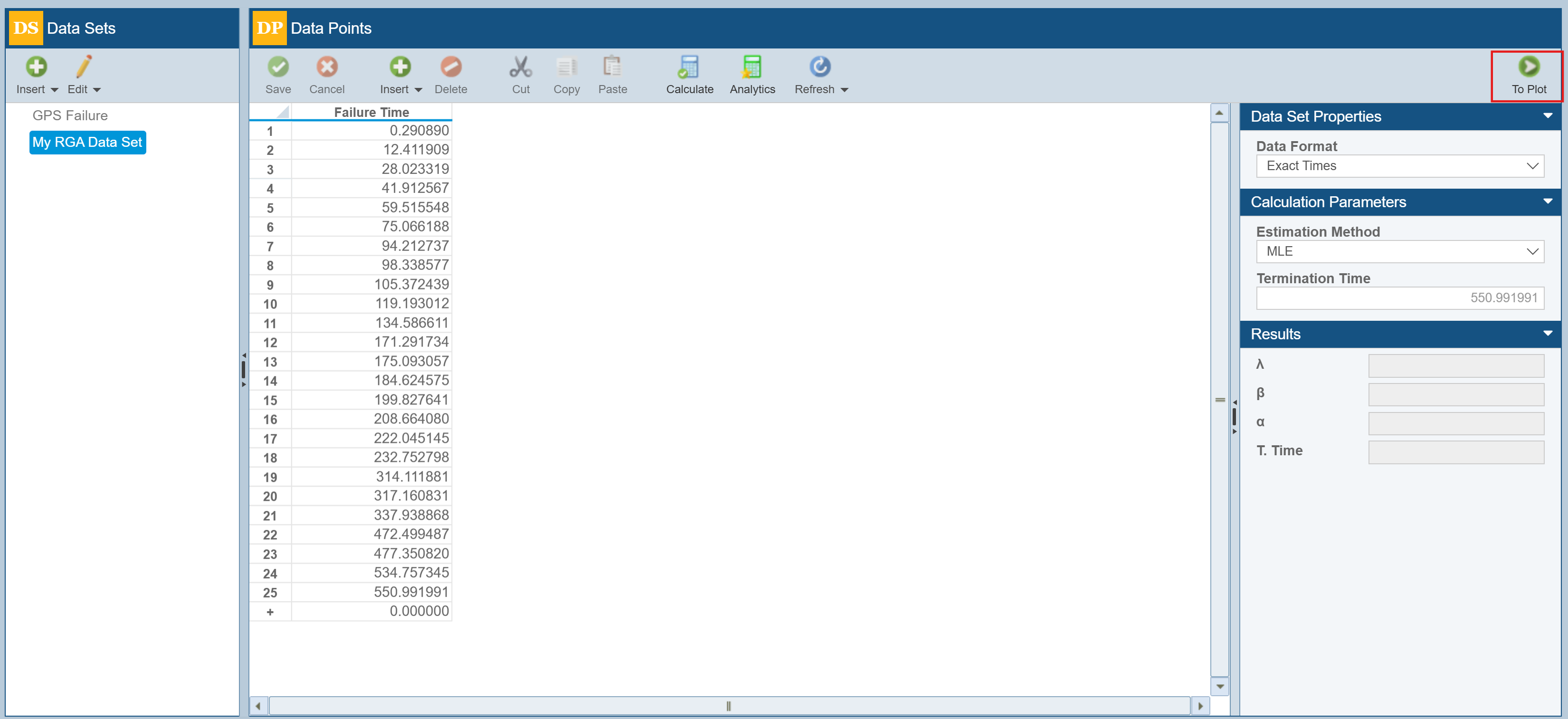This screenshot has width=1568, height=719.
Task: Click the Calculate calculator icon
Action: (x=689, y=67)
